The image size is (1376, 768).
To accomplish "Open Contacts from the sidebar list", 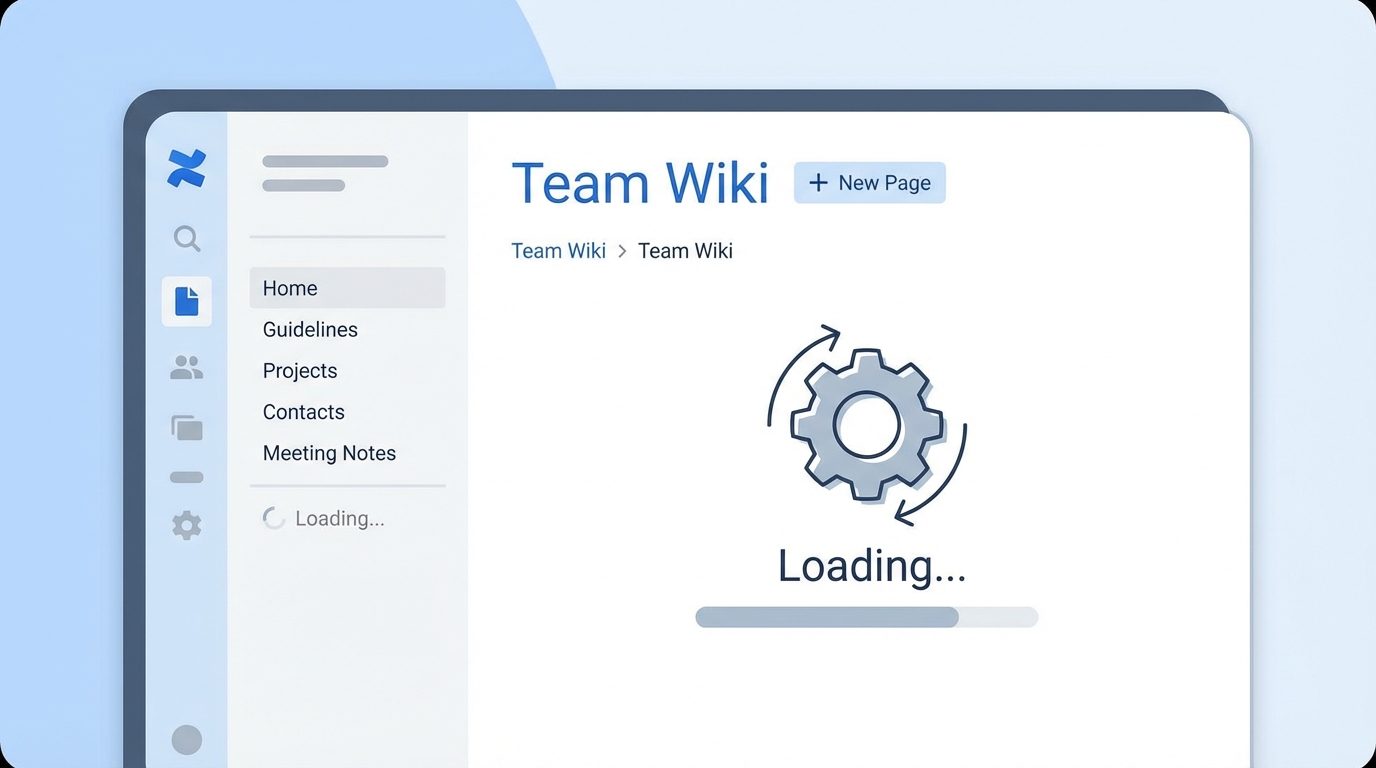I will point(303,412).
